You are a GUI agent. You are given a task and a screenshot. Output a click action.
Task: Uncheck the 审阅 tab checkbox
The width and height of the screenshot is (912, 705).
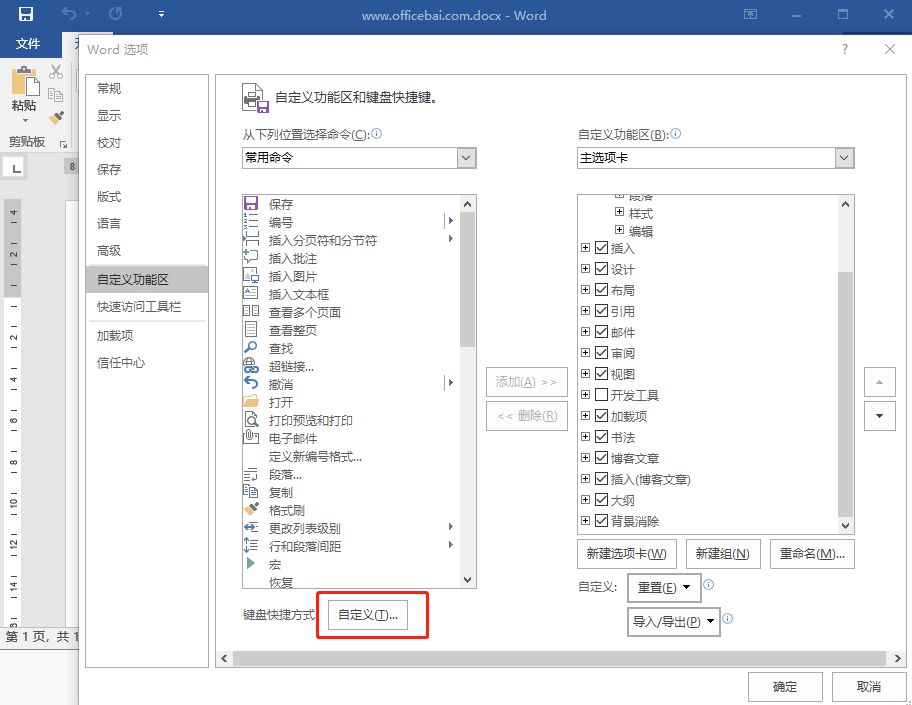pos(601,352)
